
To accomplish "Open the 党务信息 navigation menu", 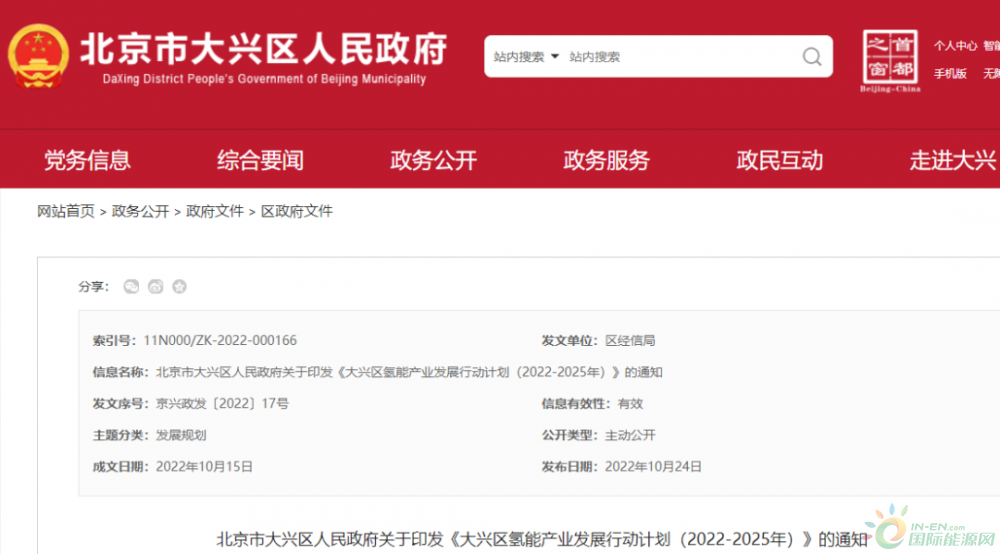I will pos(87,160).
